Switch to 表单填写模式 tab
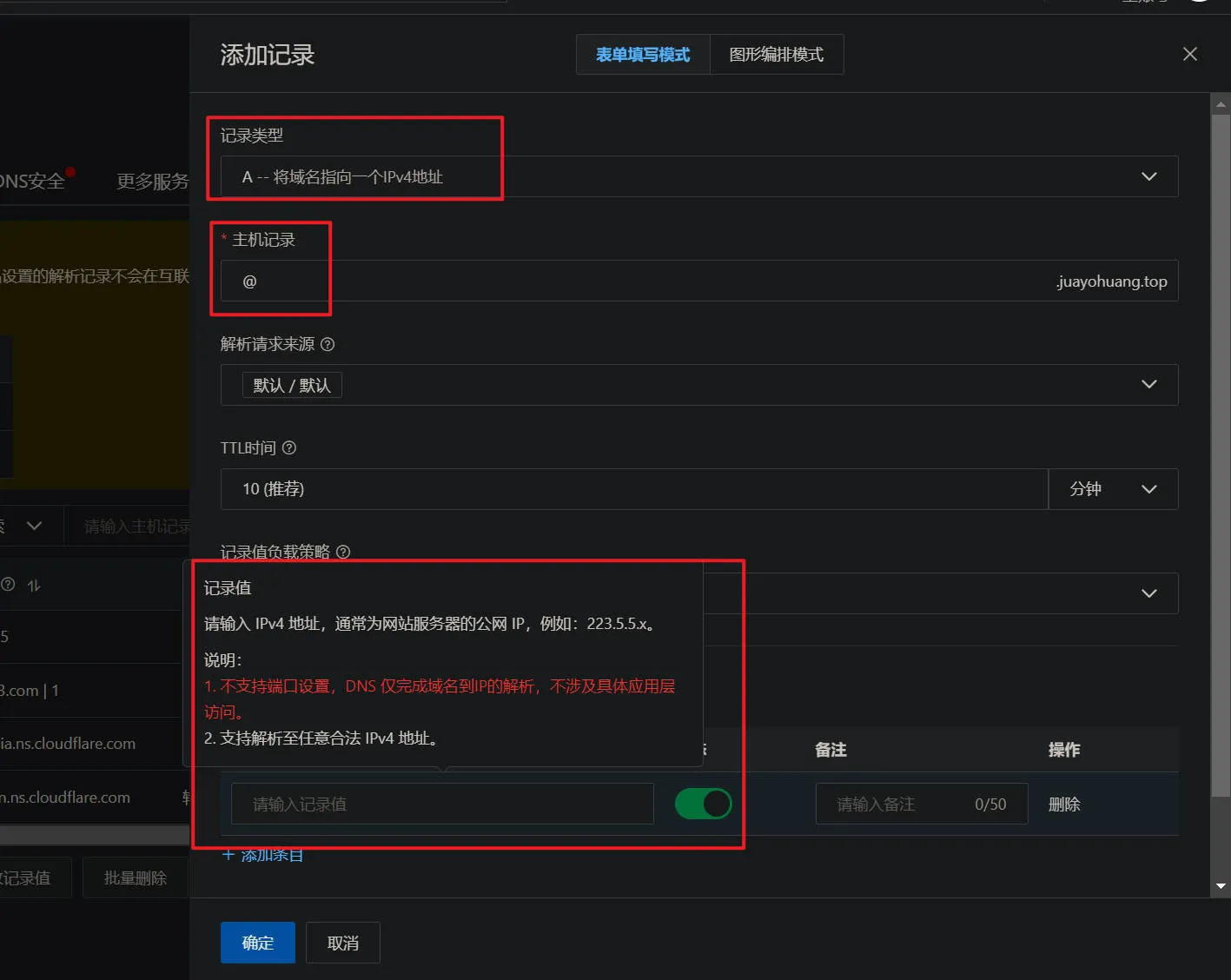 643,55
